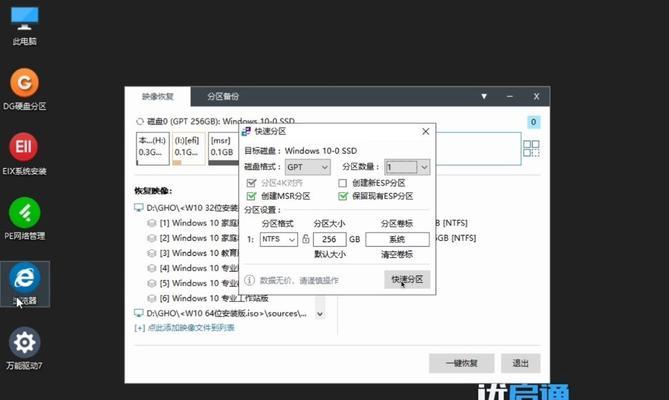Open the 分区数量 dropdown
Screen dimensions: 669x400
407,167
